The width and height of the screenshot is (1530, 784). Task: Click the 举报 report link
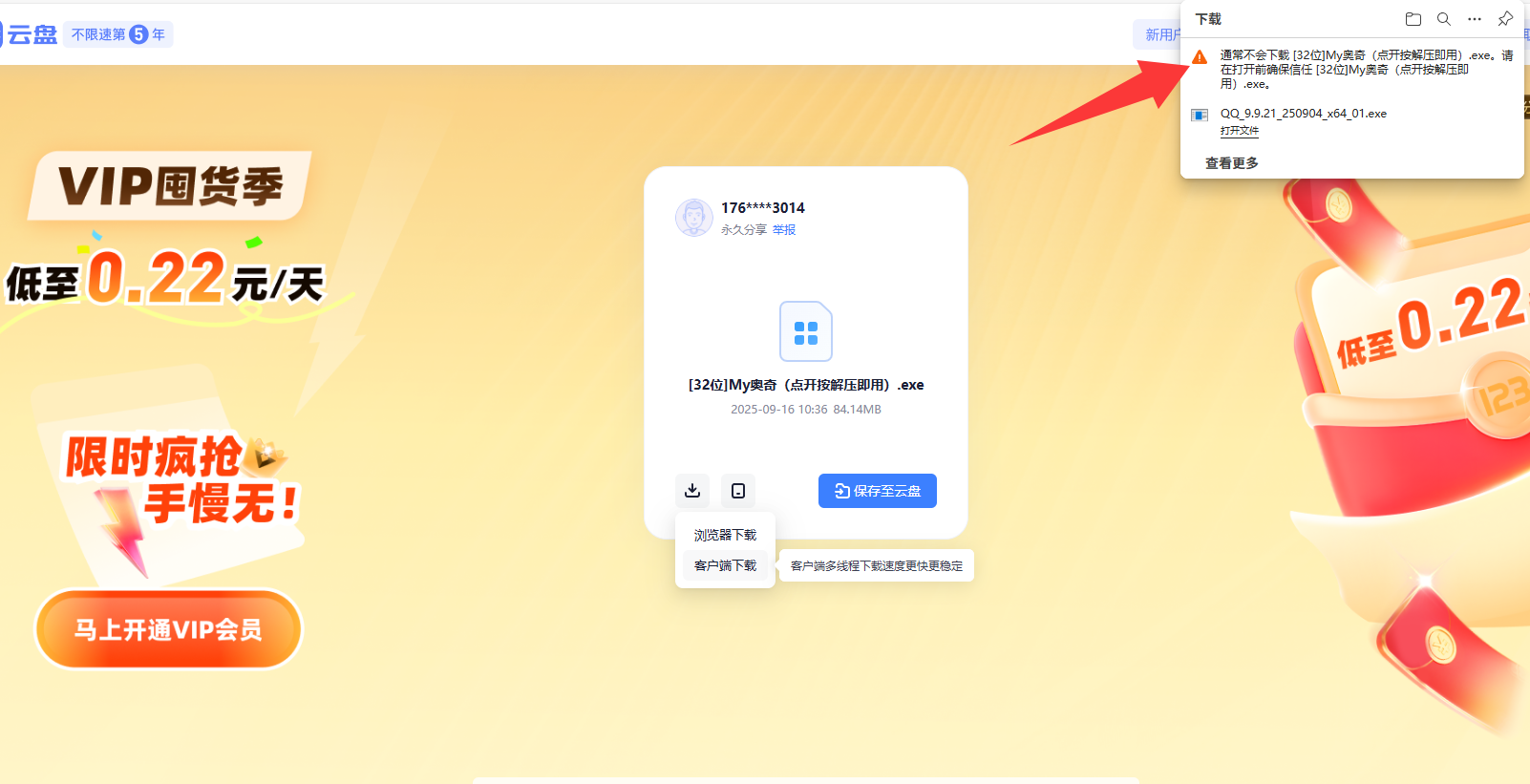(x=784, y=230)
